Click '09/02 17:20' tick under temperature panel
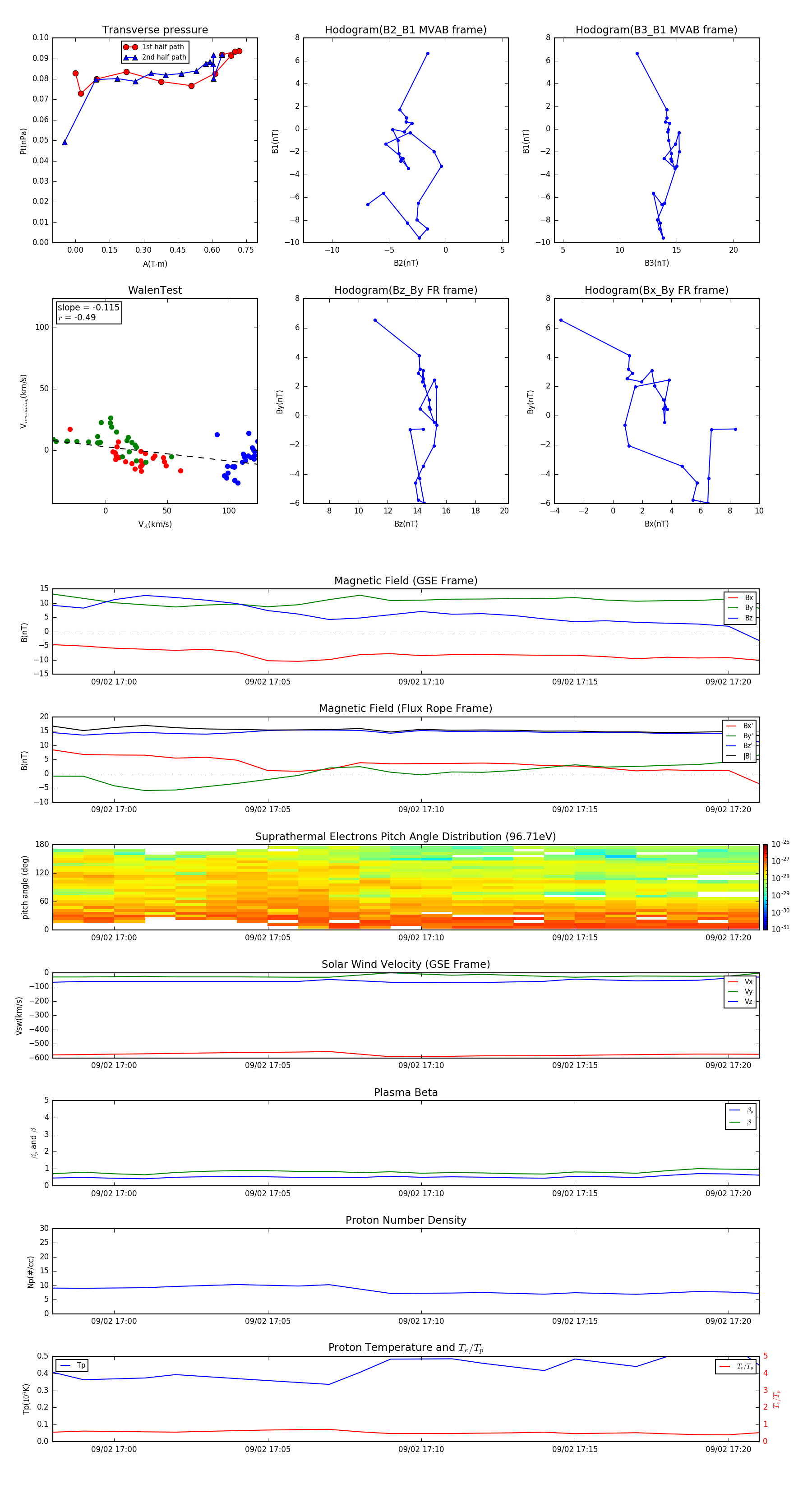The image size is (812, 1489). [728, 1450]
